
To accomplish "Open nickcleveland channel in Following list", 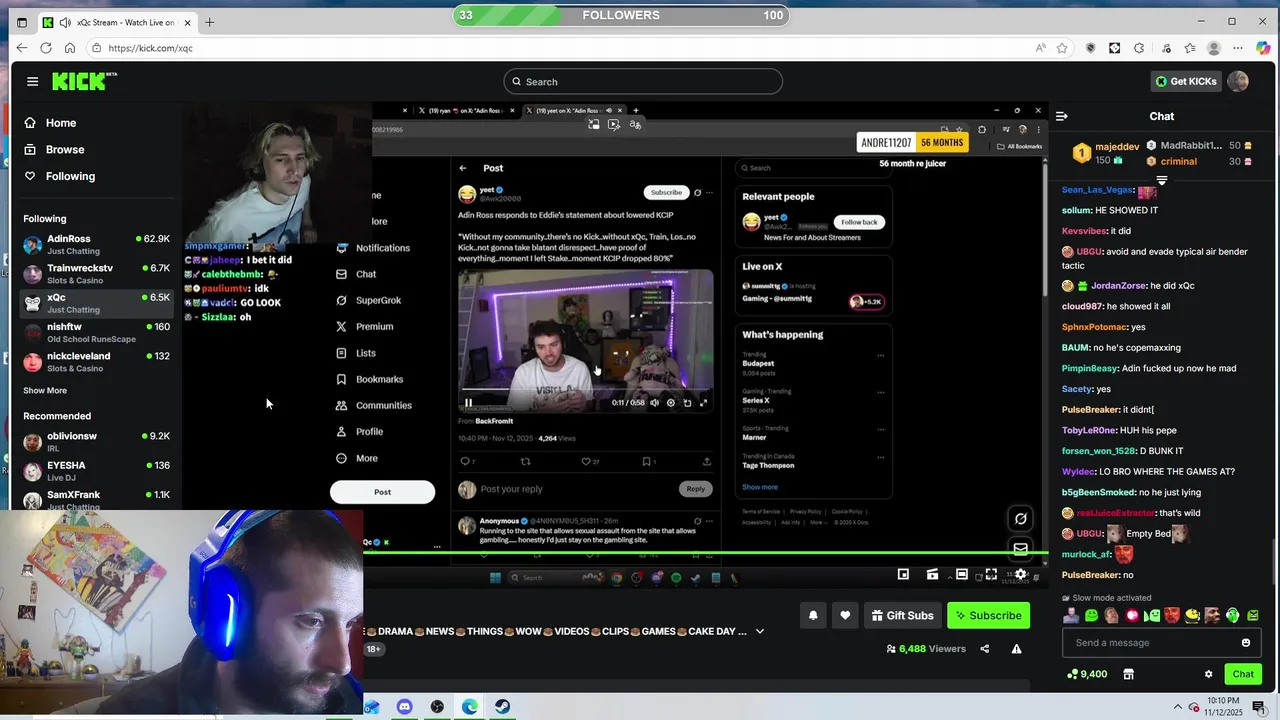I will (x=96, y=361).
